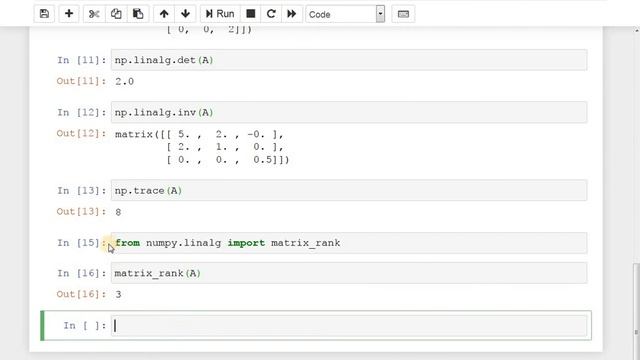Click the Out[12] prompt label

point(81,133)
